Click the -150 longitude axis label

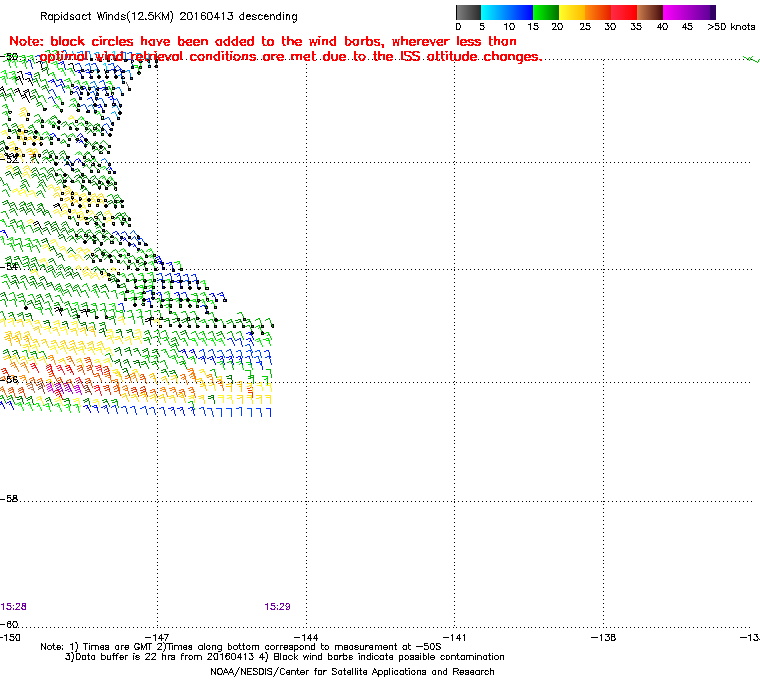[10, 637]
